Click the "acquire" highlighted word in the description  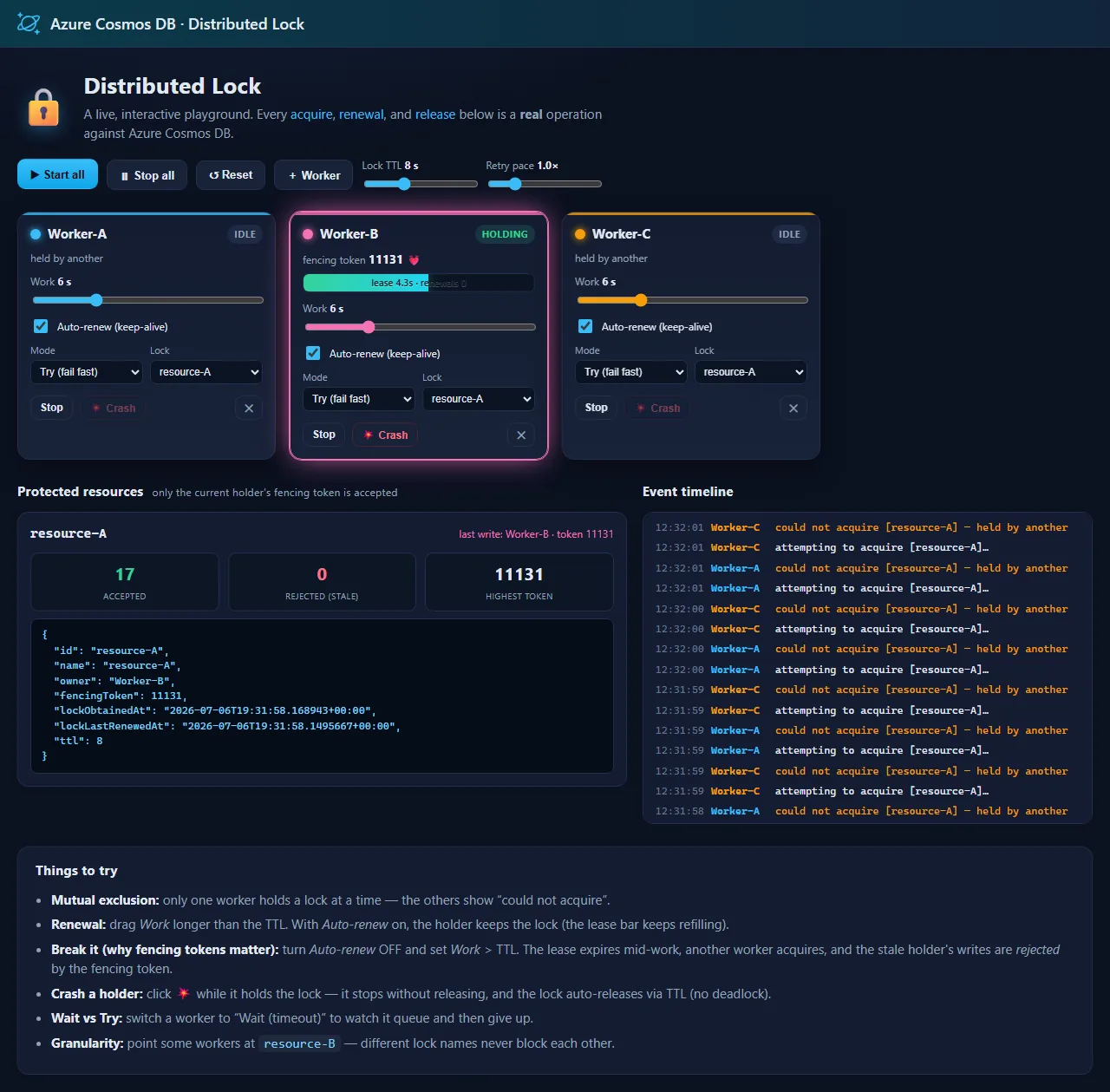point(311,114)
